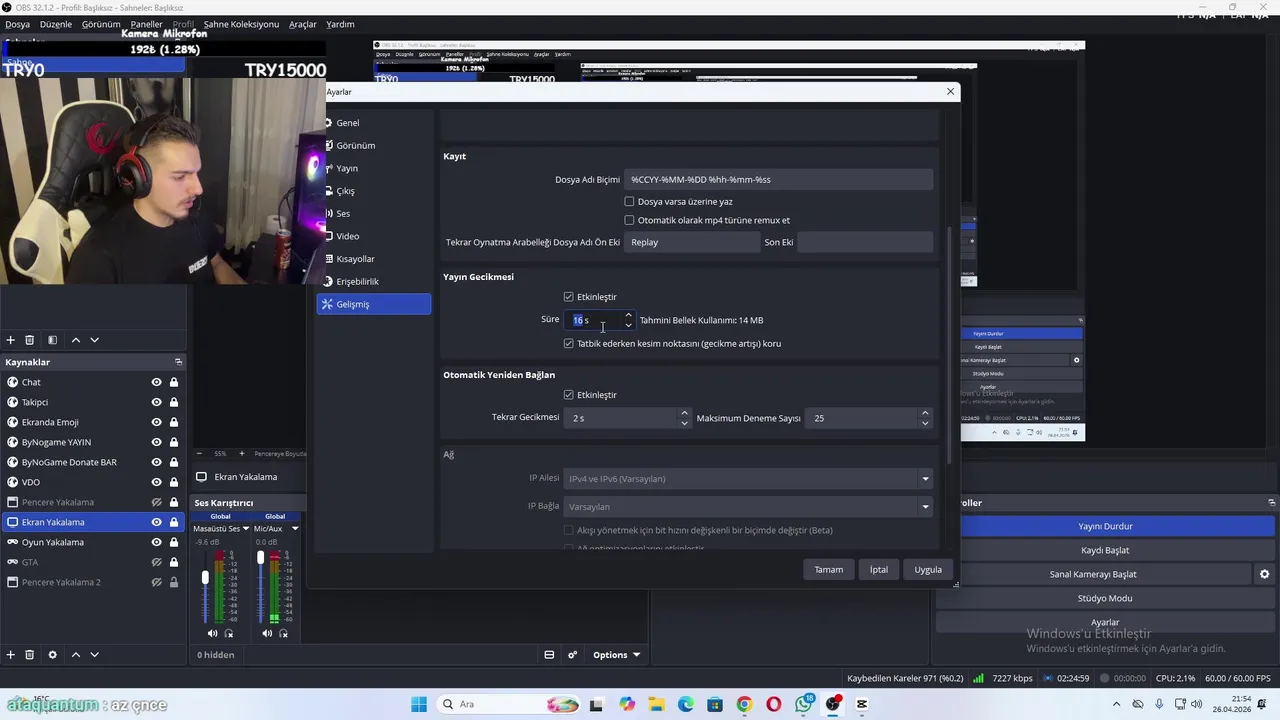
Task: Move selected source down with arrow below Kaynaklar
Action: tap(95, 655)
